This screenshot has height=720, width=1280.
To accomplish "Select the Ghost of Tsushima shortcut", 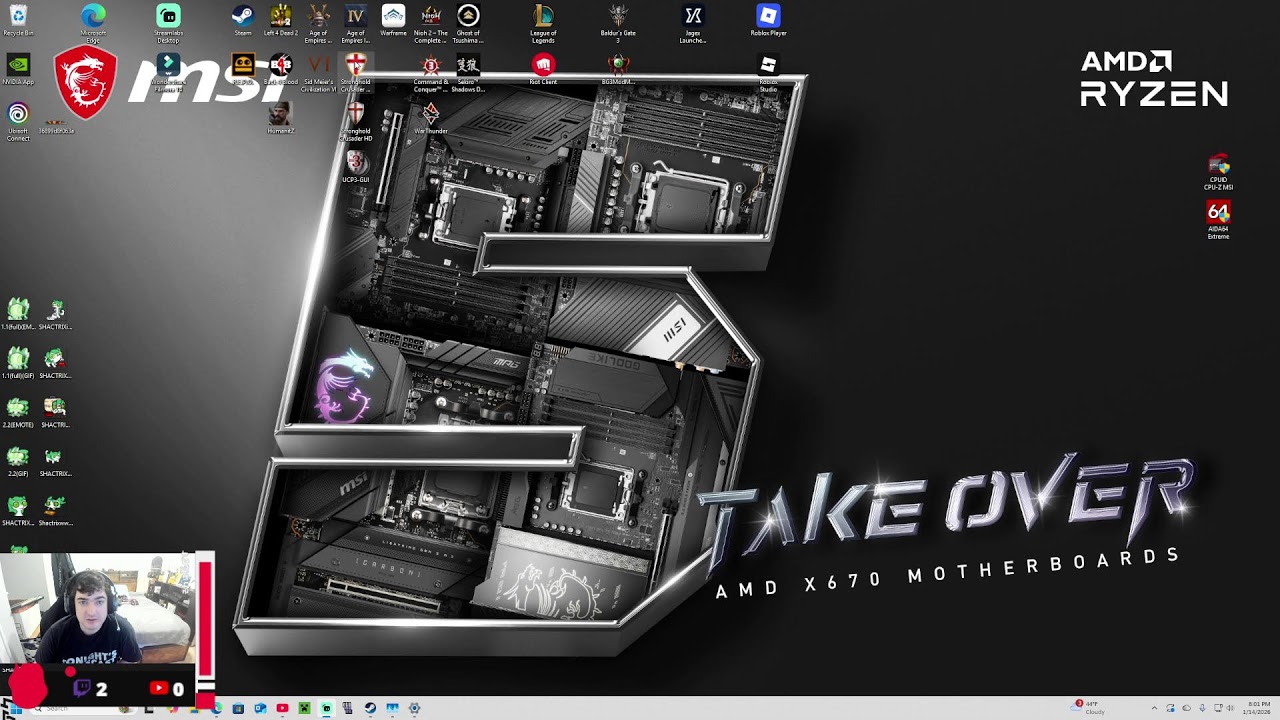I will [468, 23].
